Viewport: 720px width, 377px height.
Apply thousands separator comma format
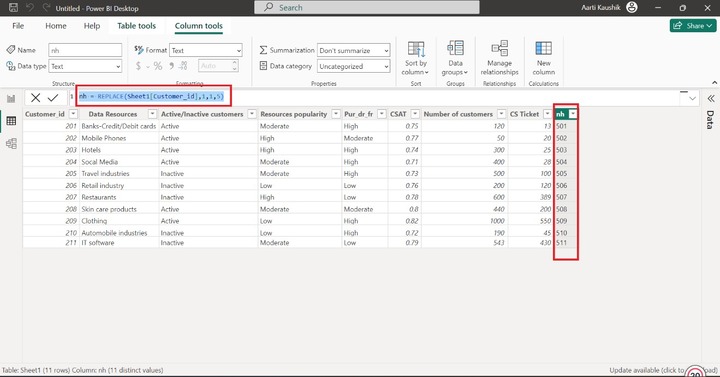point(171,66)
